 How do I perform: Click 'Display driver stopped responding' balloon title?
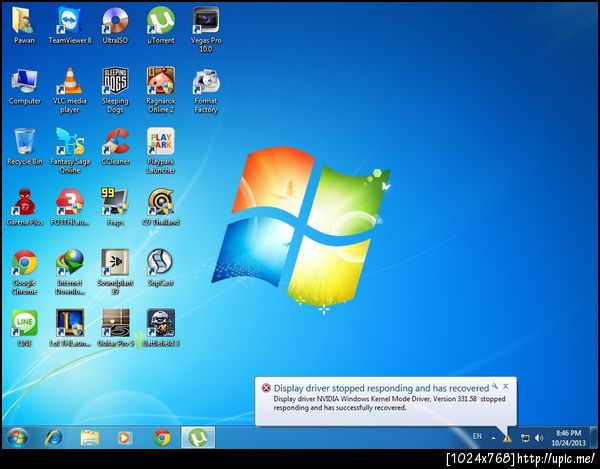(x=381, y=388)
